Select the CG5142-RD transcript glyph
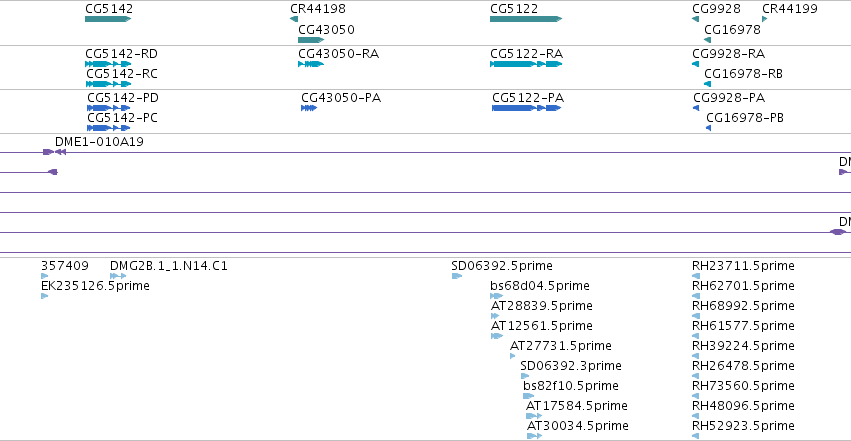This screenshot has width=851, height=441. 108,64
